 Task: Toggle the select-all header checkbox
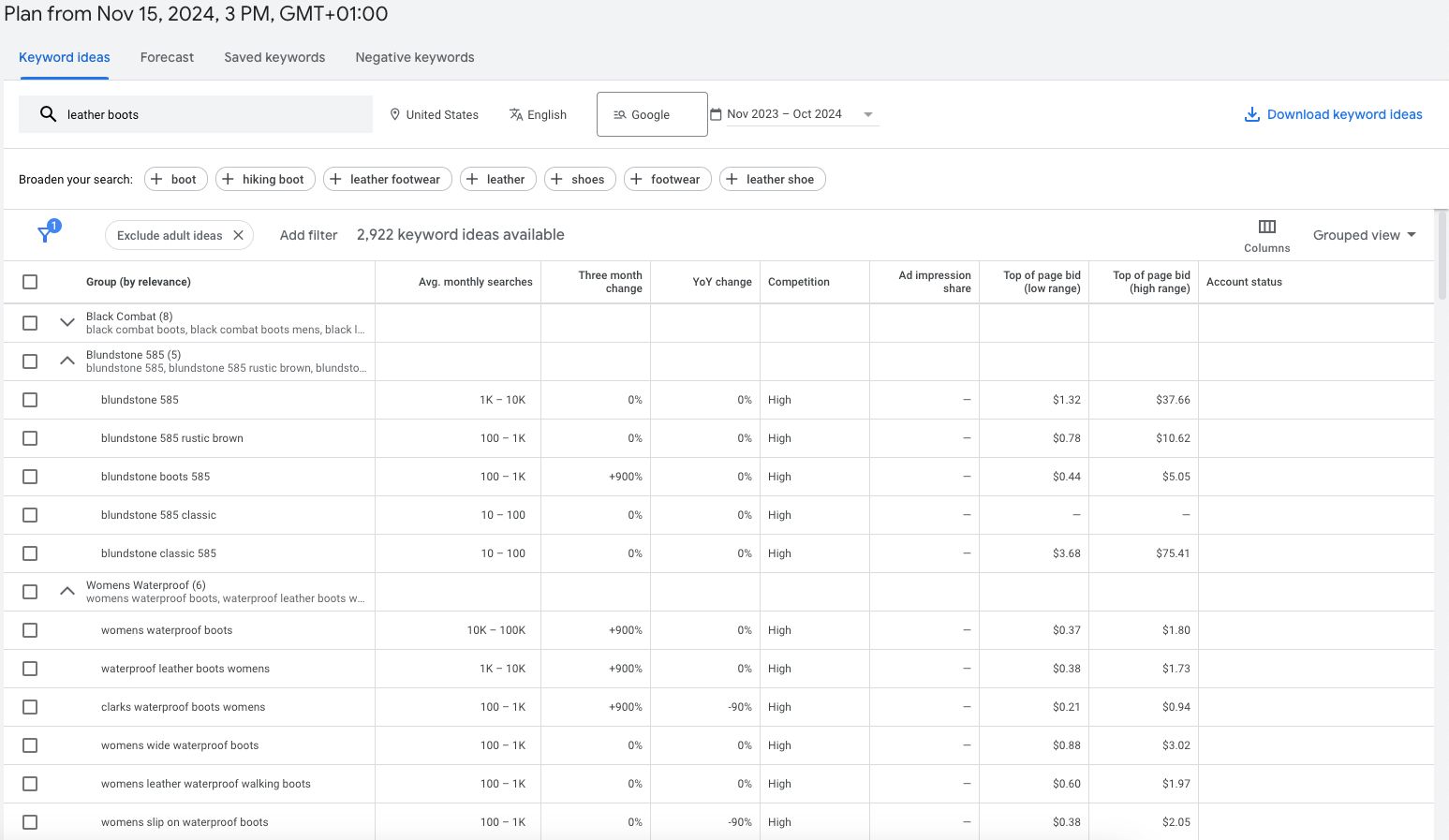click(x=30, y=282)
